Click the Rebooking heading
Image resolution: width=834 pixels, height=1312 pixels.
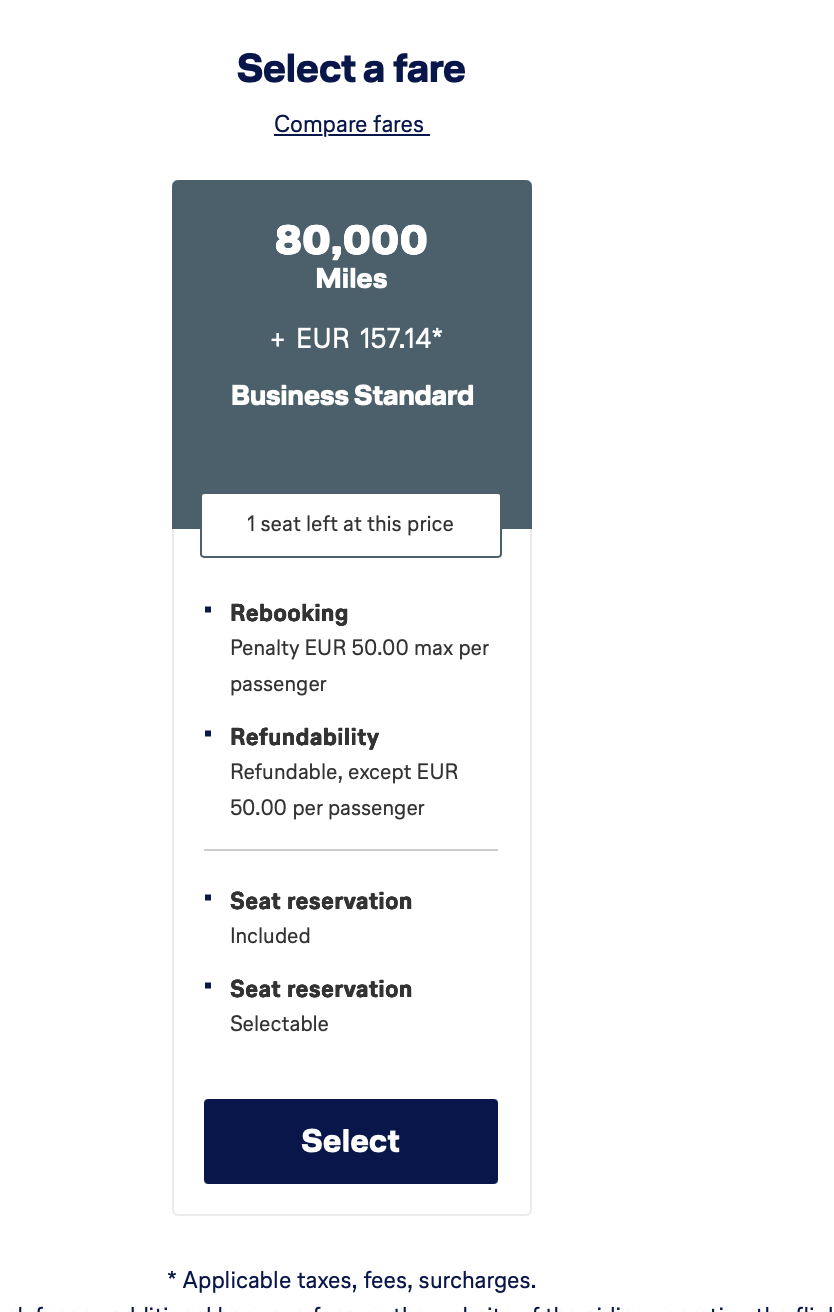[289, 613]
